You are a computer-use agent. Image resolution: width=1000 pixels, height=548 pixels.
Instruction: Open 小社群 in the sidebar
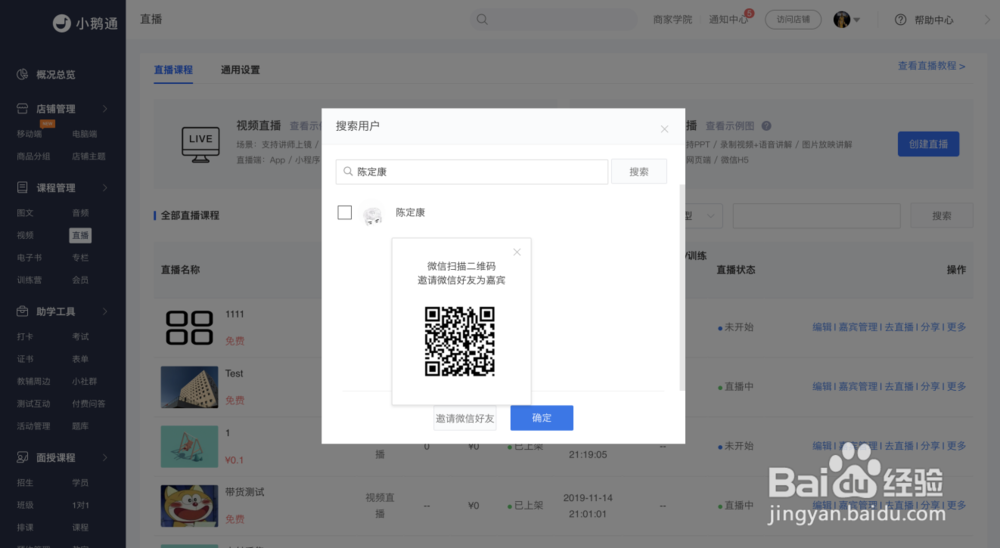(x=84, y=381)
